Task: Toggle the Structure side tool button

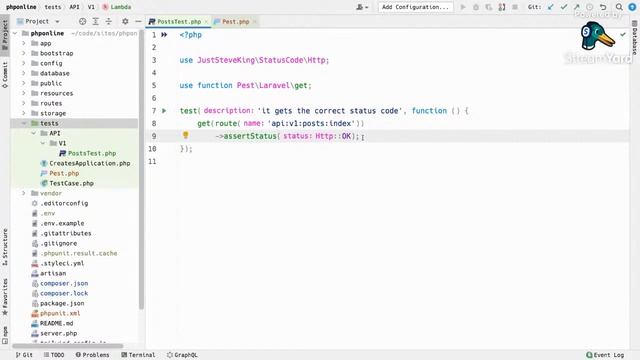Action: click(x=5, y=247)
